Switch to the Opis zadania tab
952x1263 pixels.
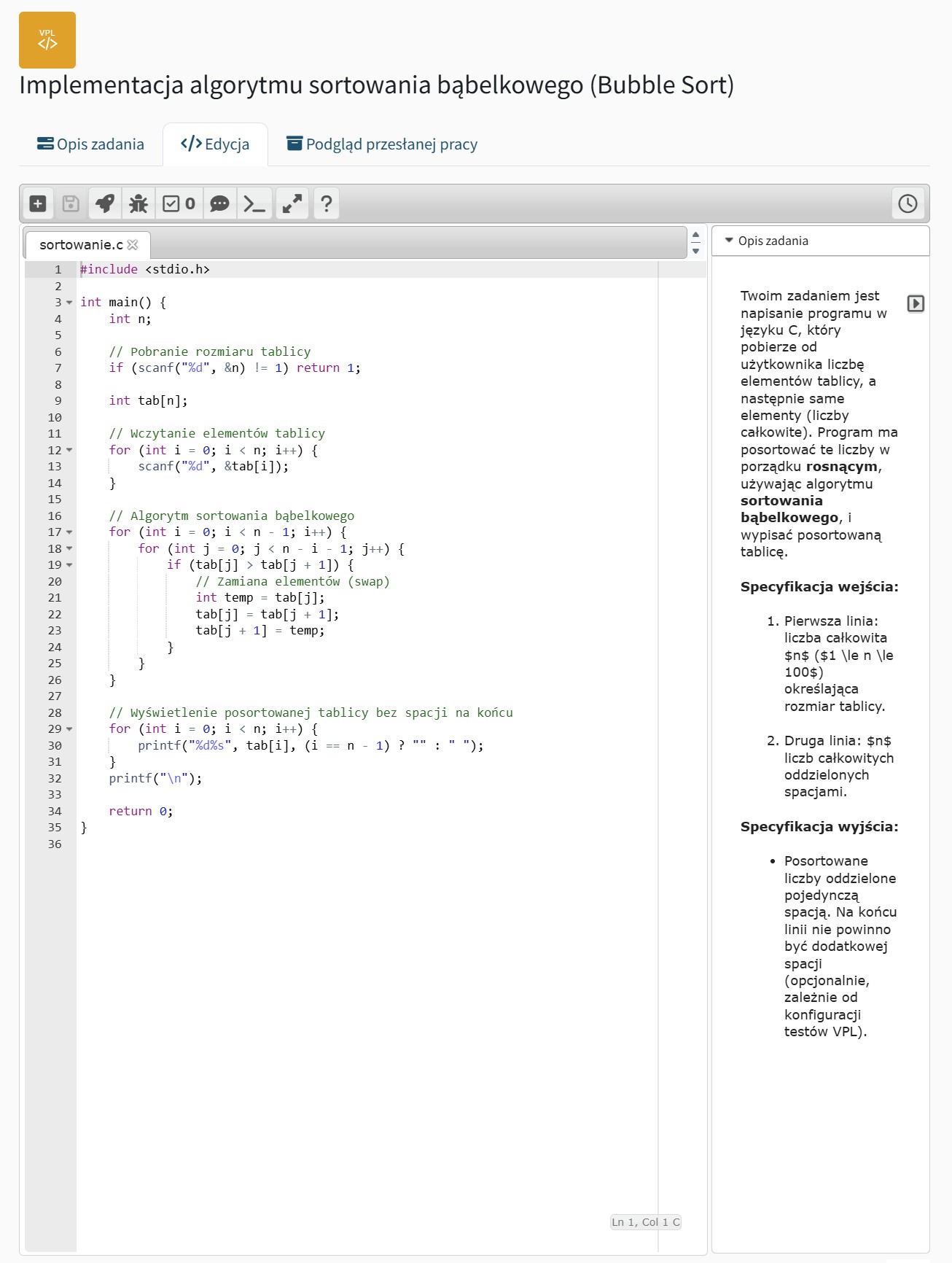90,144
